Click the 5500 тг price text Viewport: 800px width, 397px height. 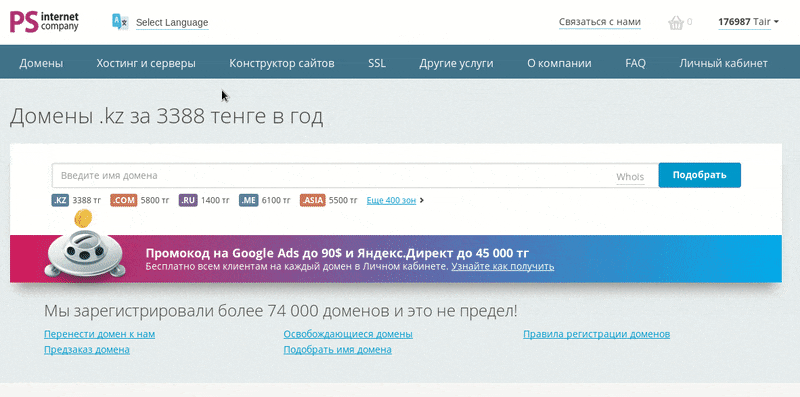point(343,200)
